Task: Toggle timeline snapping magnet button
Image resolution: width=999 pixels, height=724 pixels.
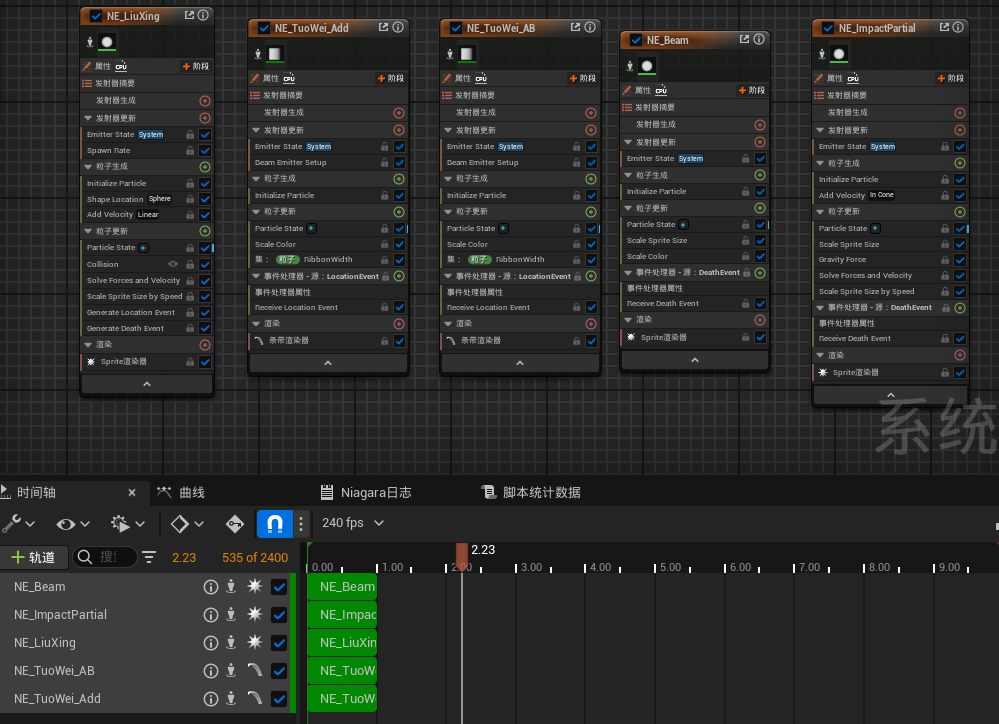Action: pyautogui.click(x=275, y=524)
